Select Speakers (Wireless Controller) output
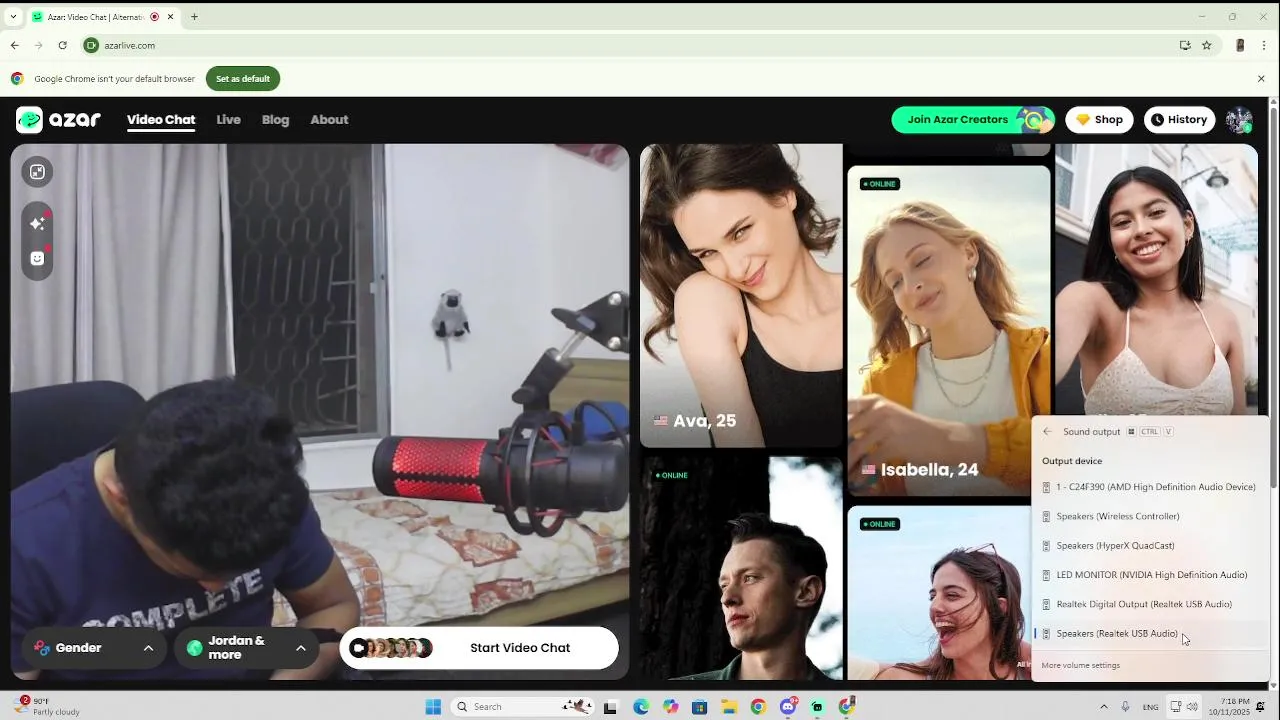 pos(1150,516)
